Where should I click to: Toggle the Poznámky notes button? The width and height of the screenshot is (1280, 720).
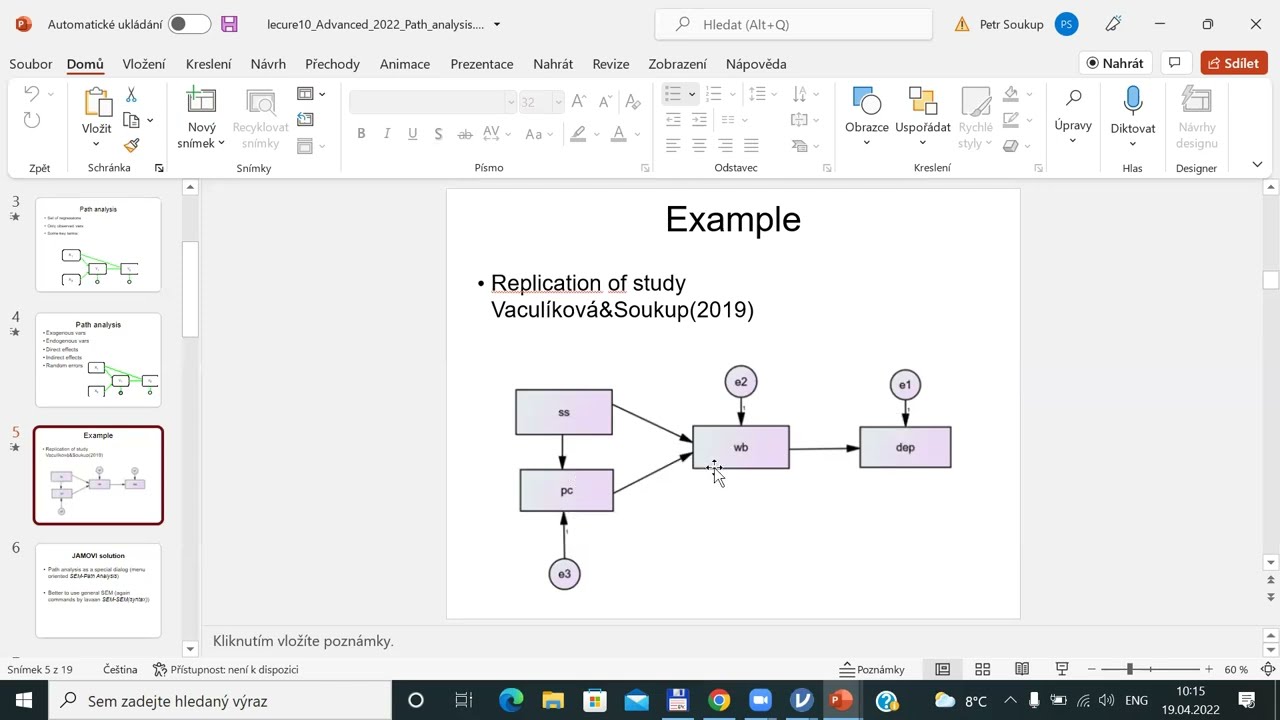click(x=872, y=669)
